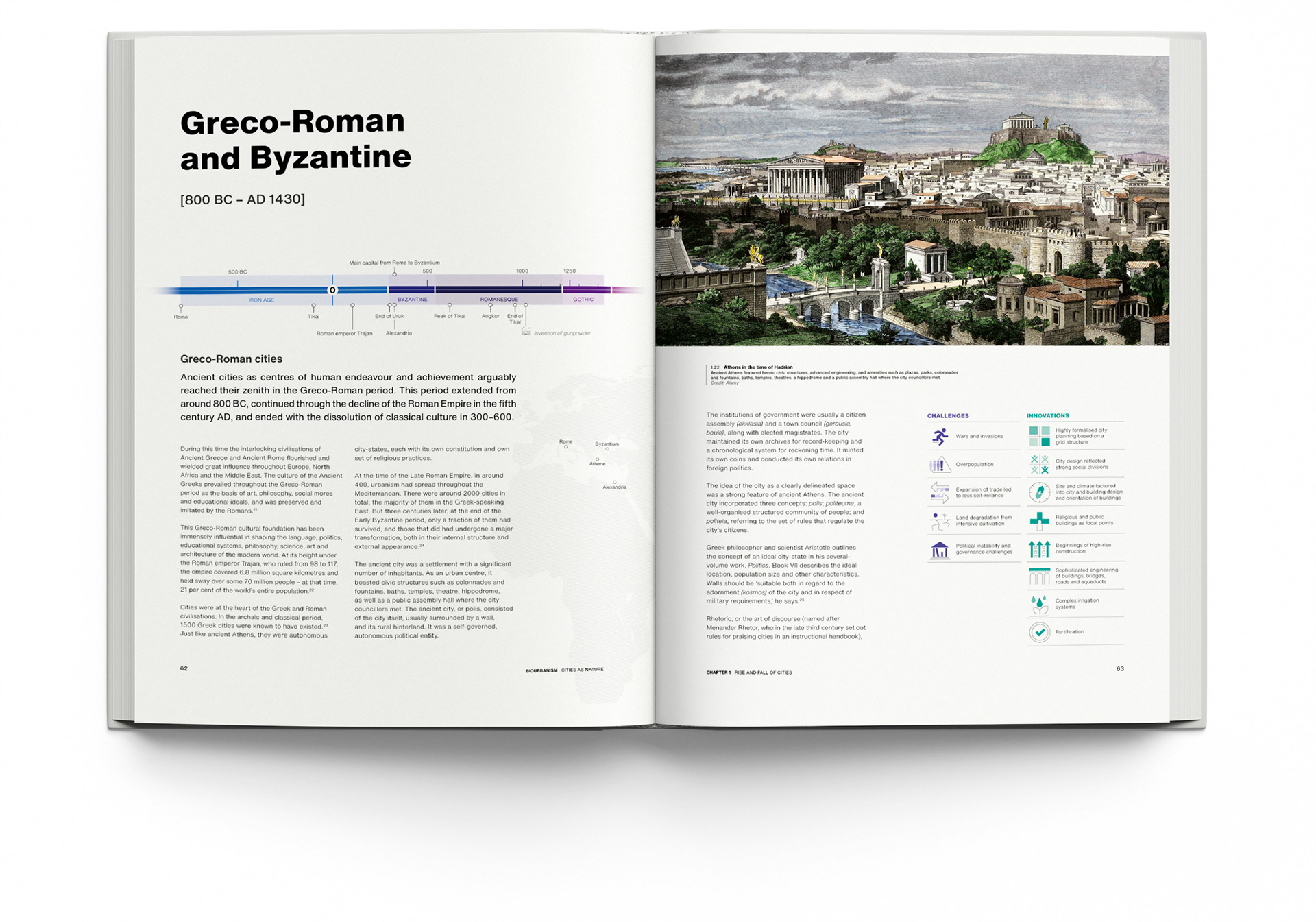Click the Overpopulation text label
The height and width of the screenshot is (922, 1316).
coord(975,464)
